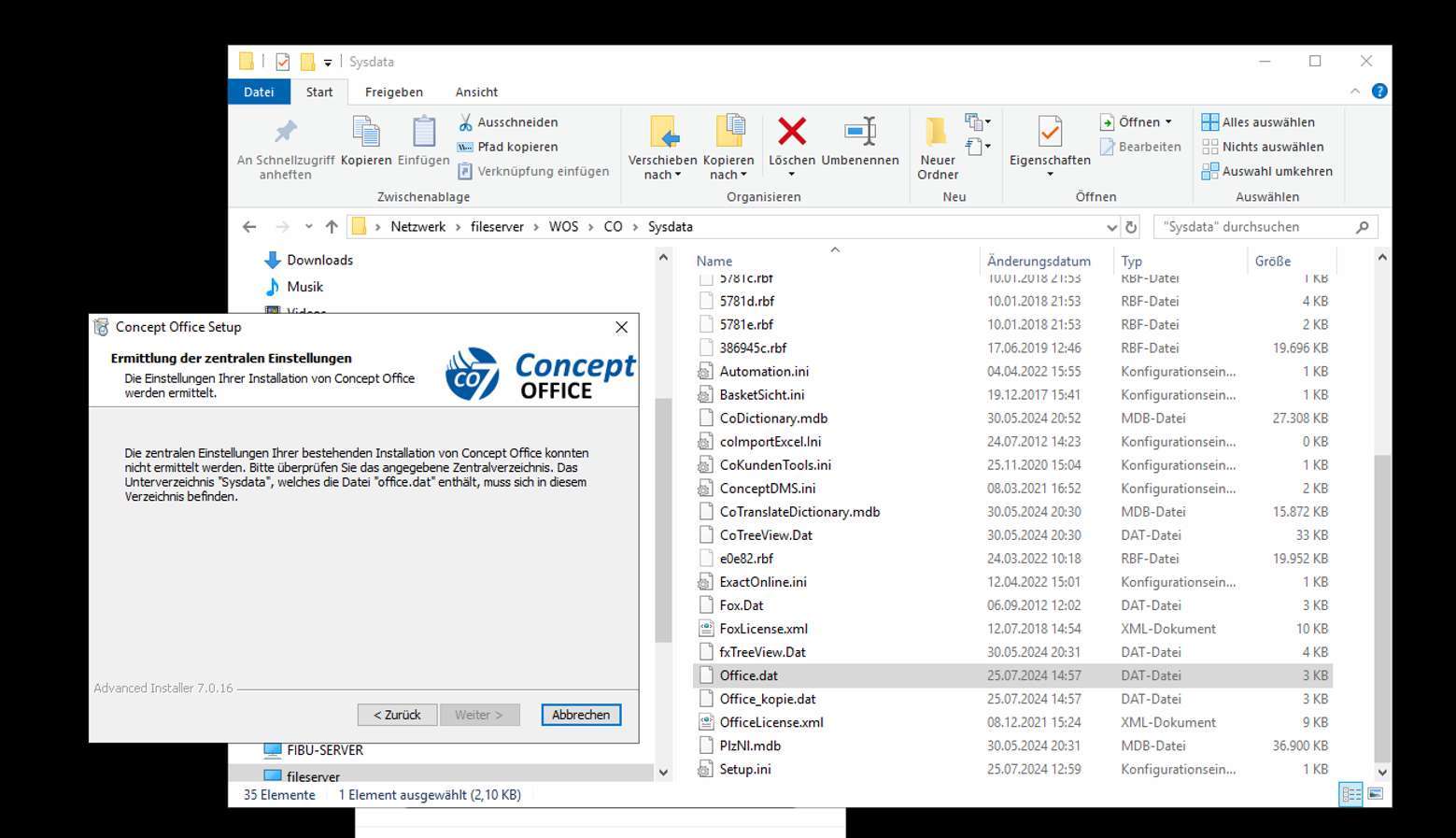Create a folder with Neuer Ordner

937,149
